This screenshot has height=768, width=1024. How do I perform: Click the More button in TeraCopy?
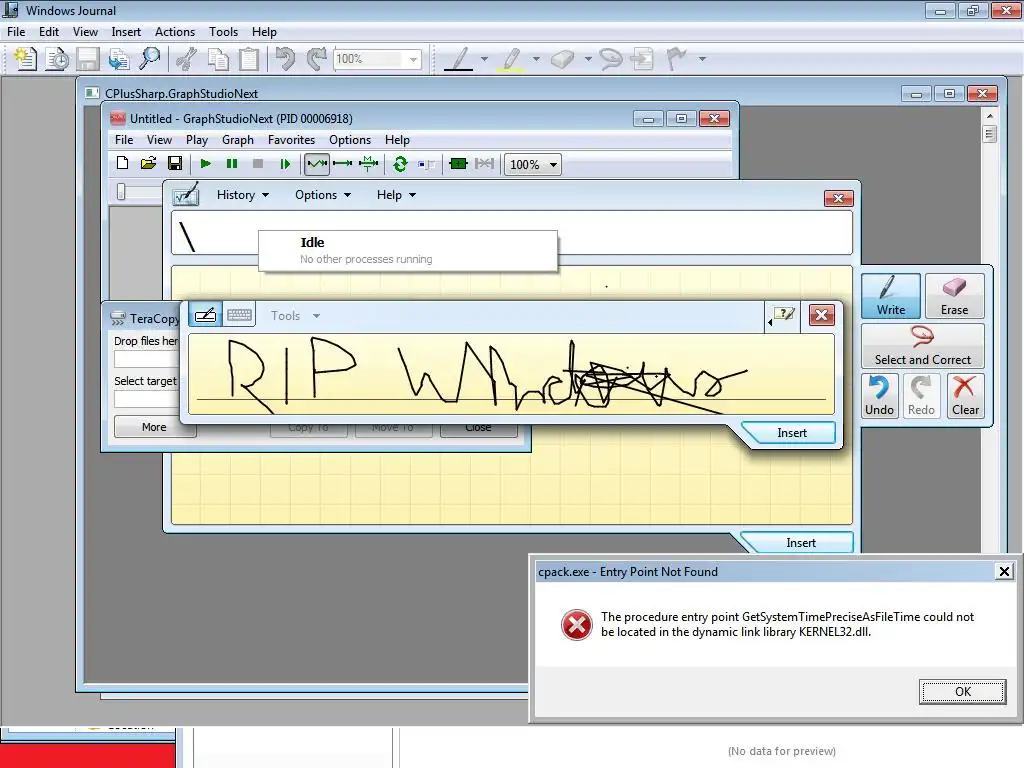point(154,427)
